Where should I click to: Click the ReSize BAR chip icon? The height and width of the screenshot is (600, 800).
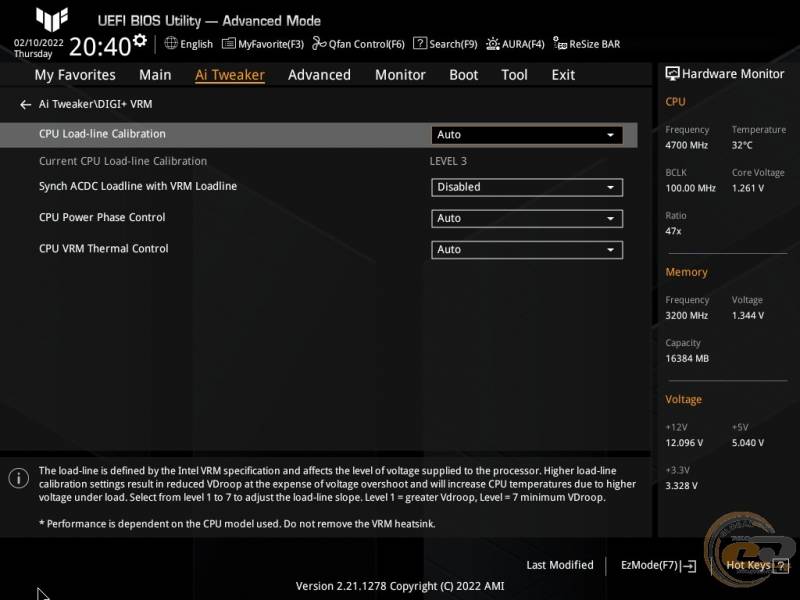560,43
